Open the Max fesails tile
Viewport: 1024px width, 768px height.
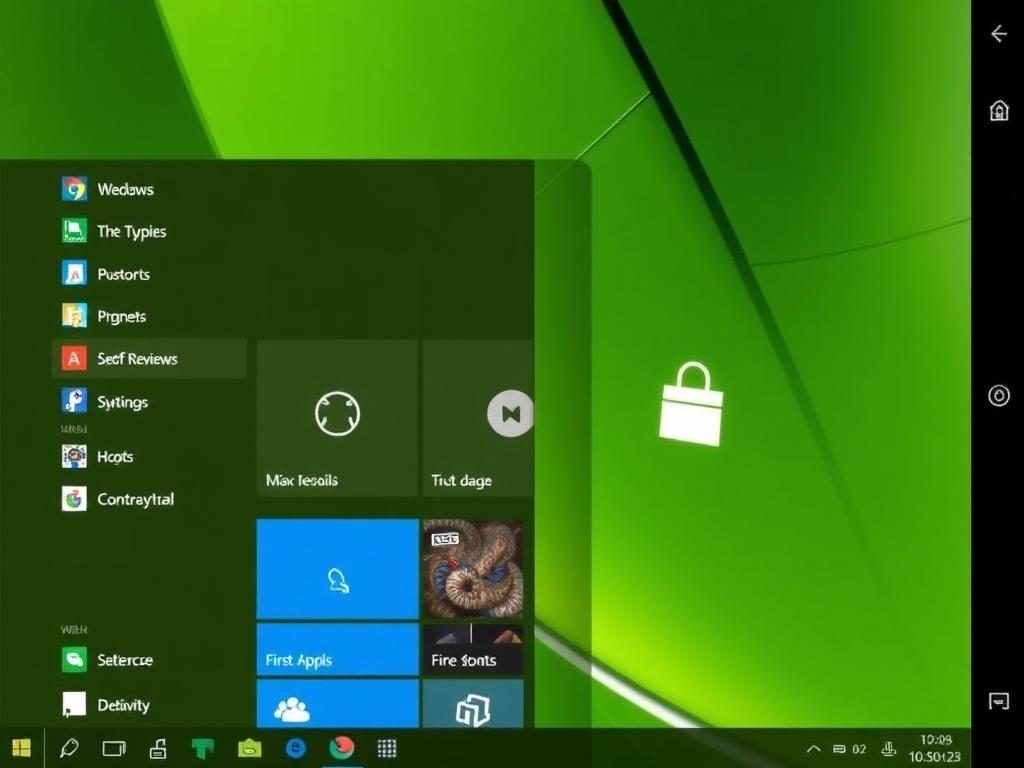(x=336, y=417)
